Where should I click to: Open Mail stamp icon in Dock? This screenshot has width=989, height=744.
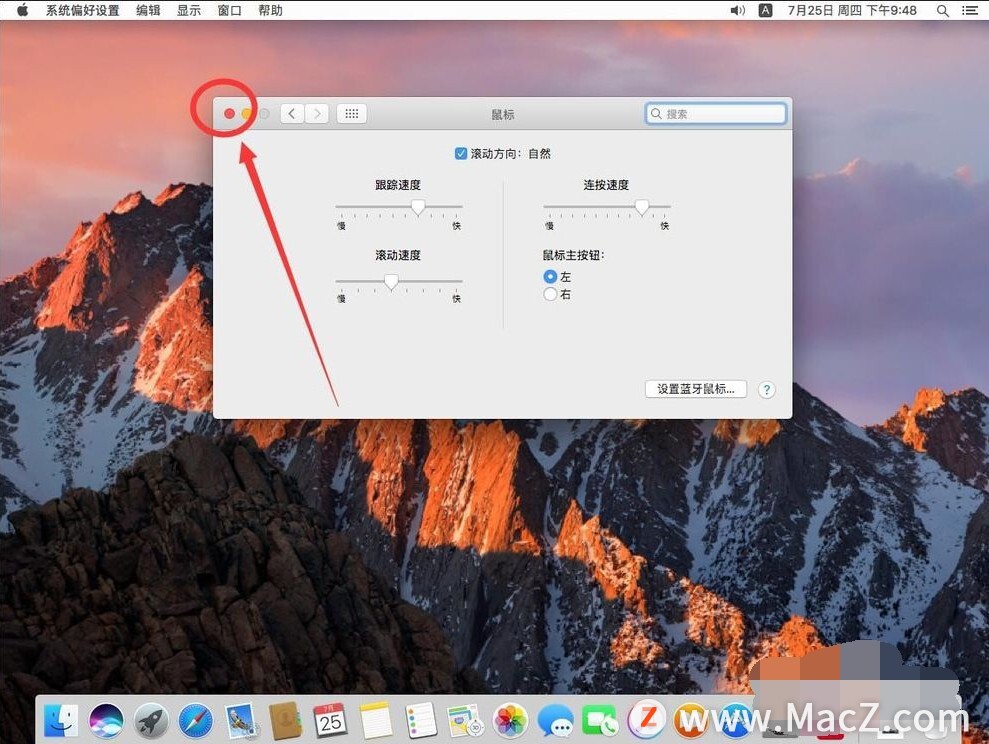[241, 720]
